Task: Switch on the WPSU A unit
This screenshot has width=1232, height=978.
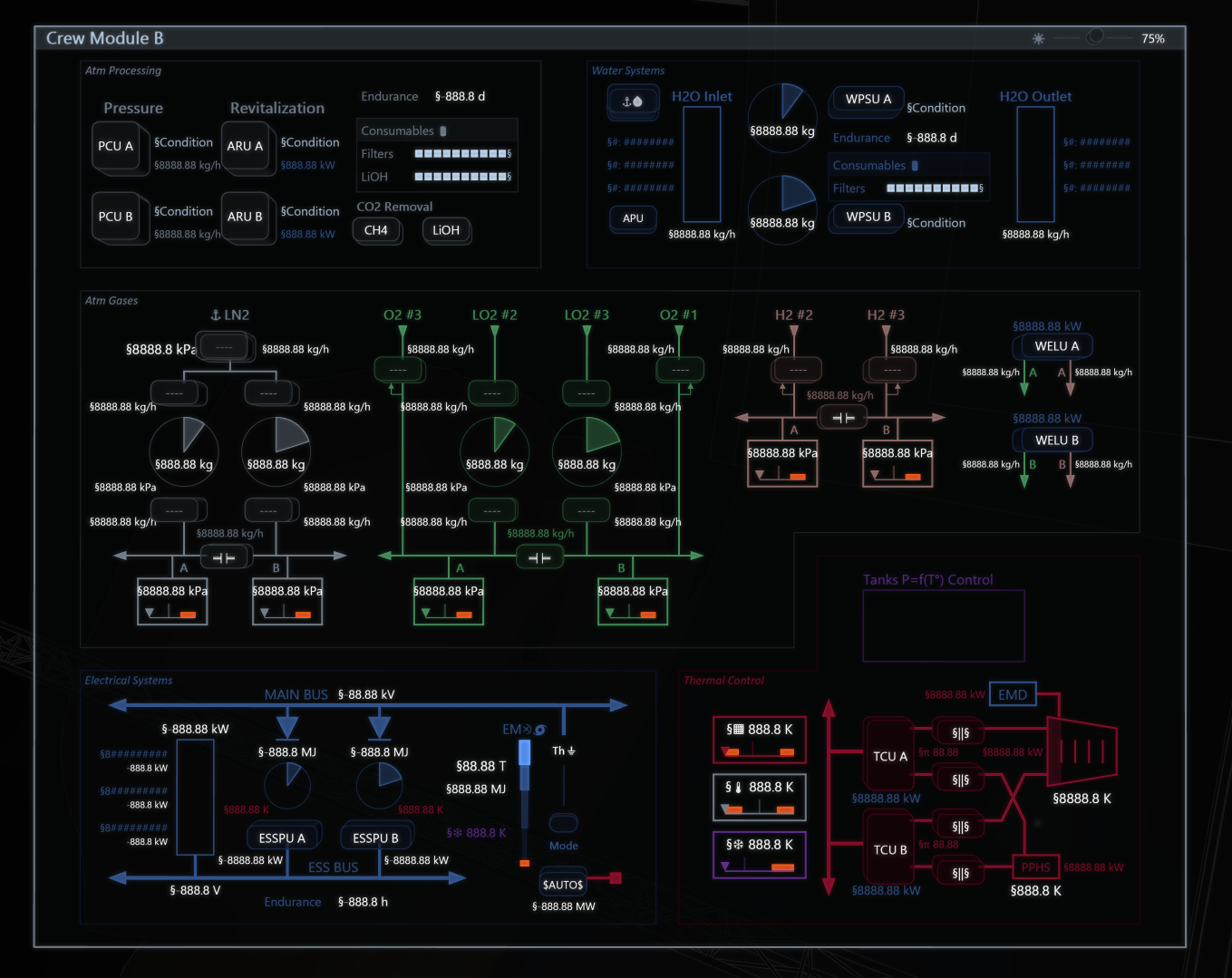Action: [x=868, y=100]
